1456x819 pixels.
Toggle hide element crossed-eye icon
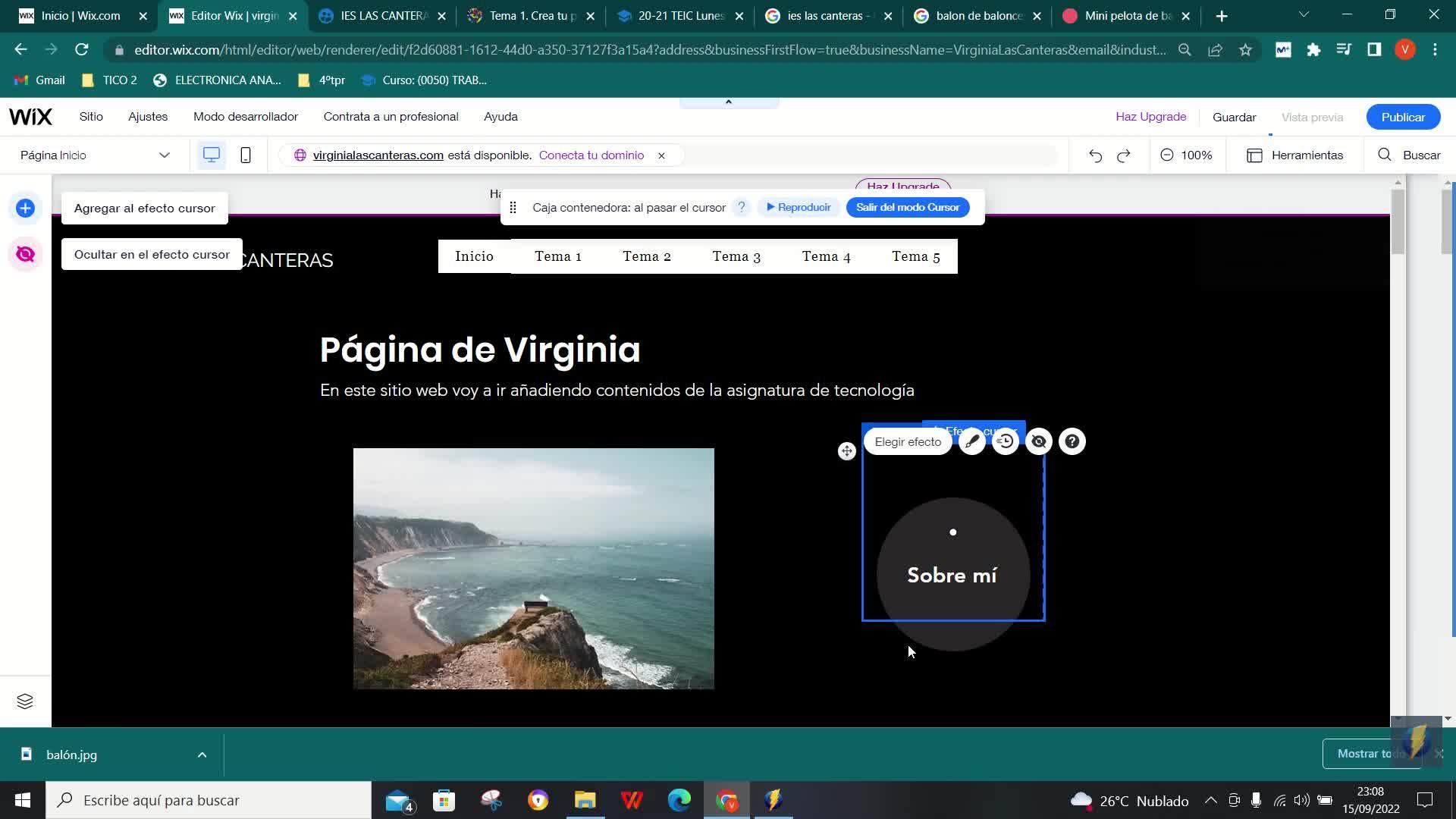coord(1039,441)
